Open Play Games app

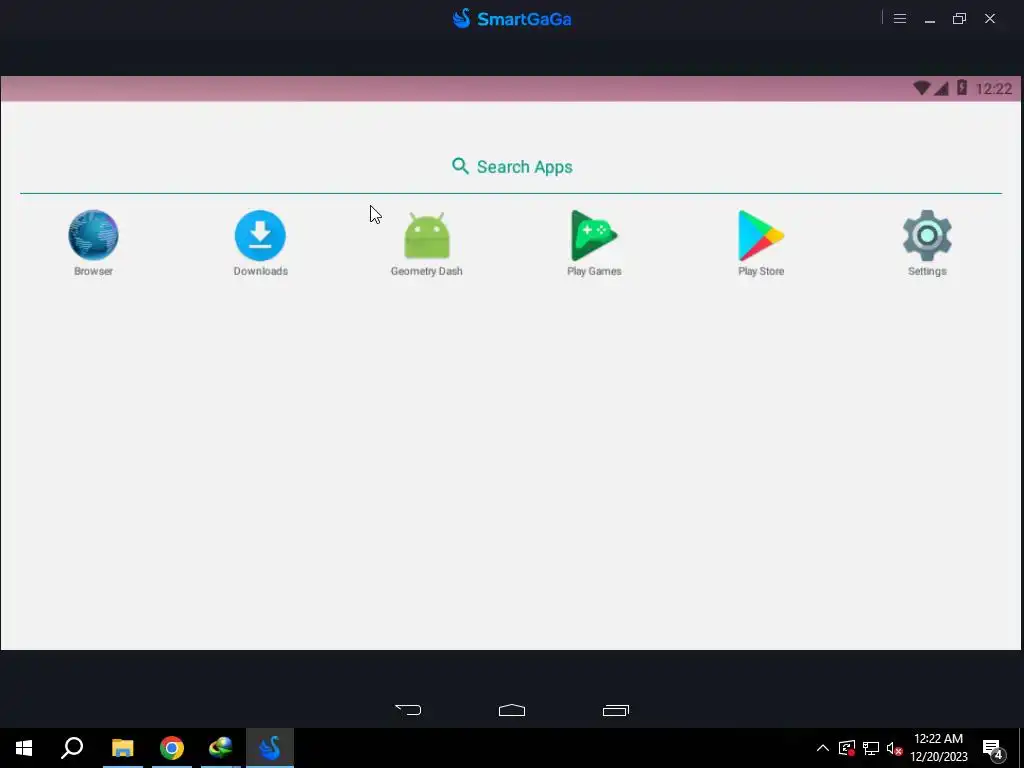594,242
